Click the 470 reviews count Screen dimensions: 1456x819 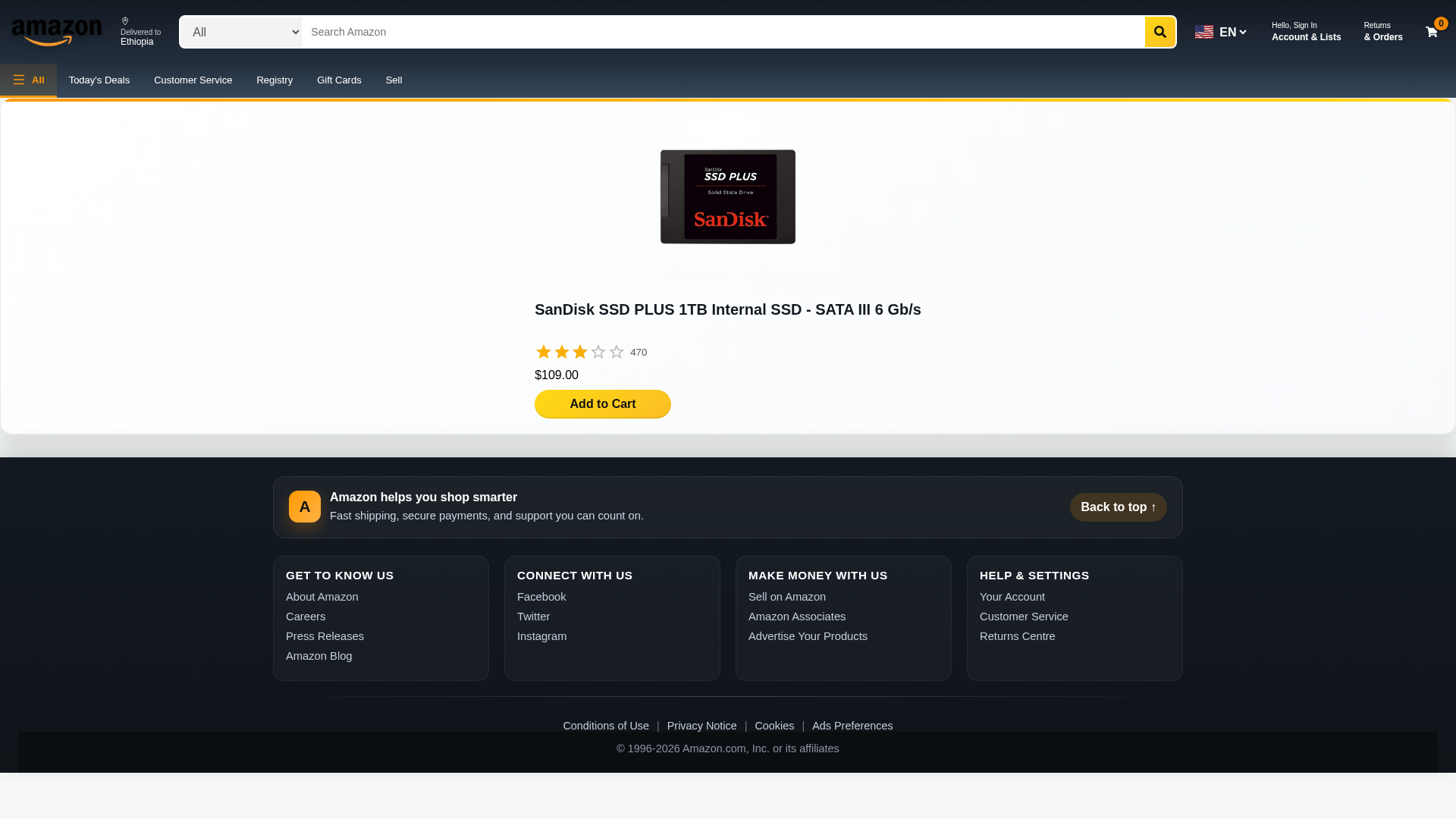[639, 353]
